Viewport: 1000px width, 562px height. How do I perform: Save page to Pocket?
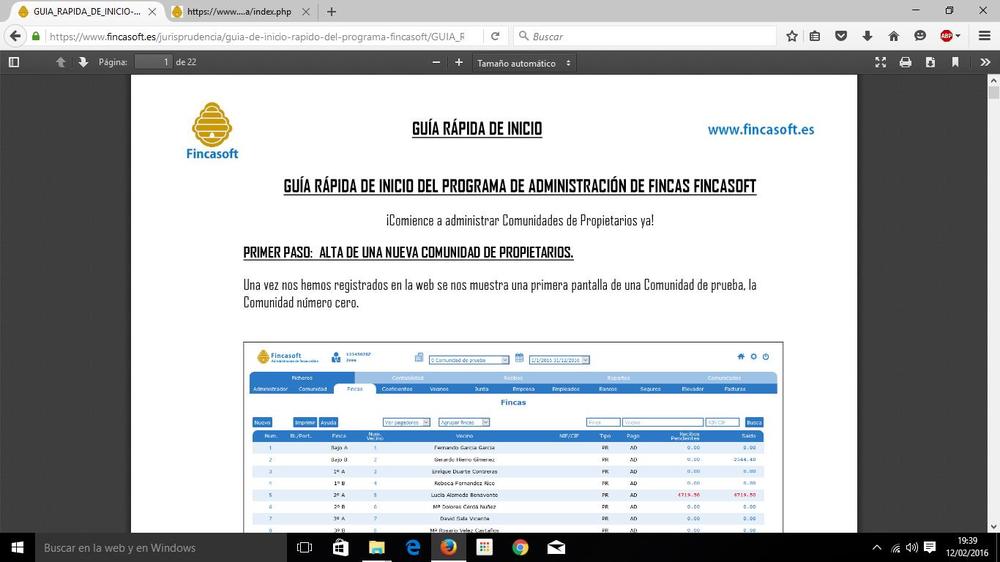coord(841,36)
